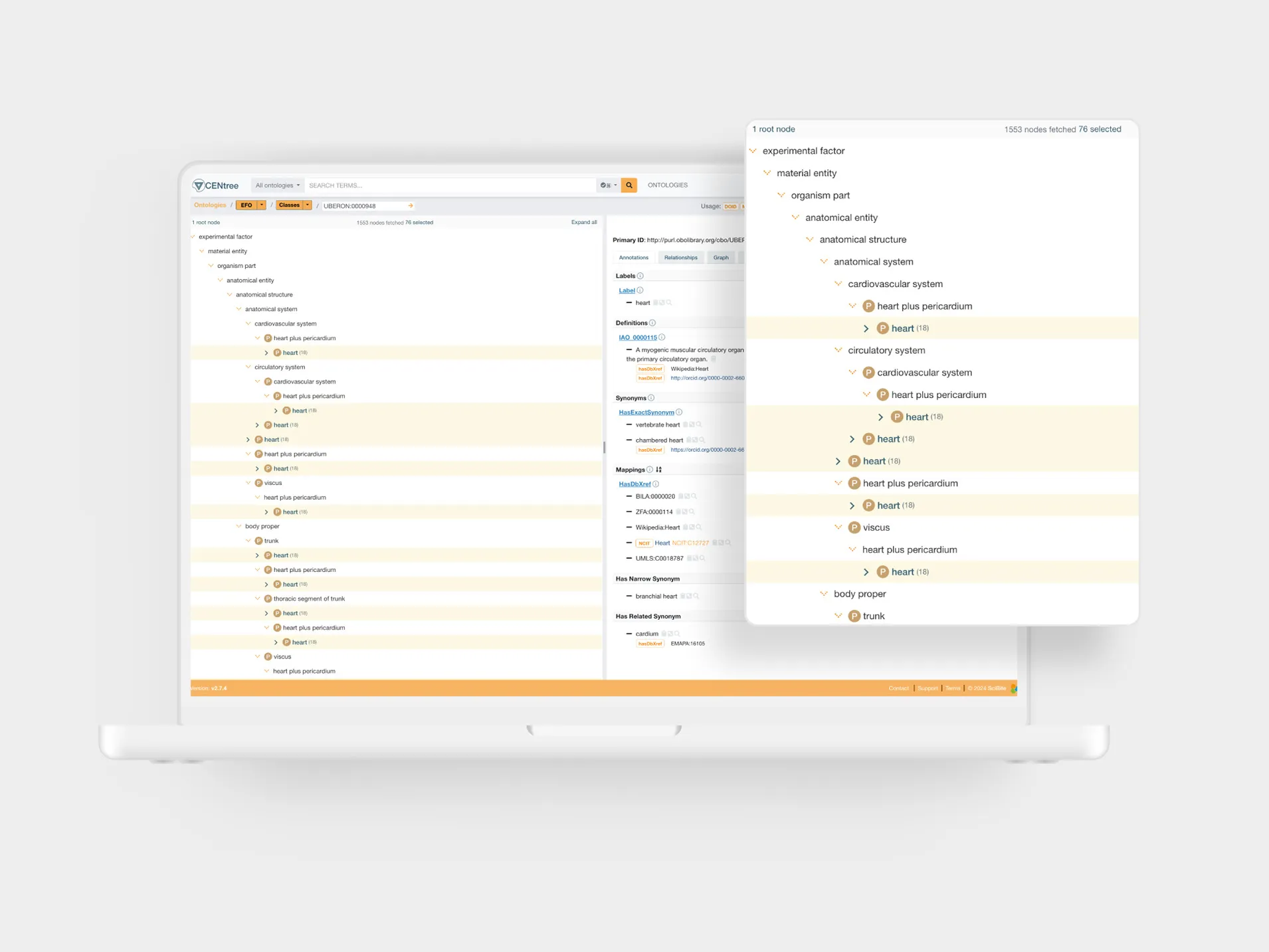Image resolution: width=1269 pixels, height=952 pixels.
Task: Select anatomical entity in the enlarged panel
Action: click(x=841, y=217)
